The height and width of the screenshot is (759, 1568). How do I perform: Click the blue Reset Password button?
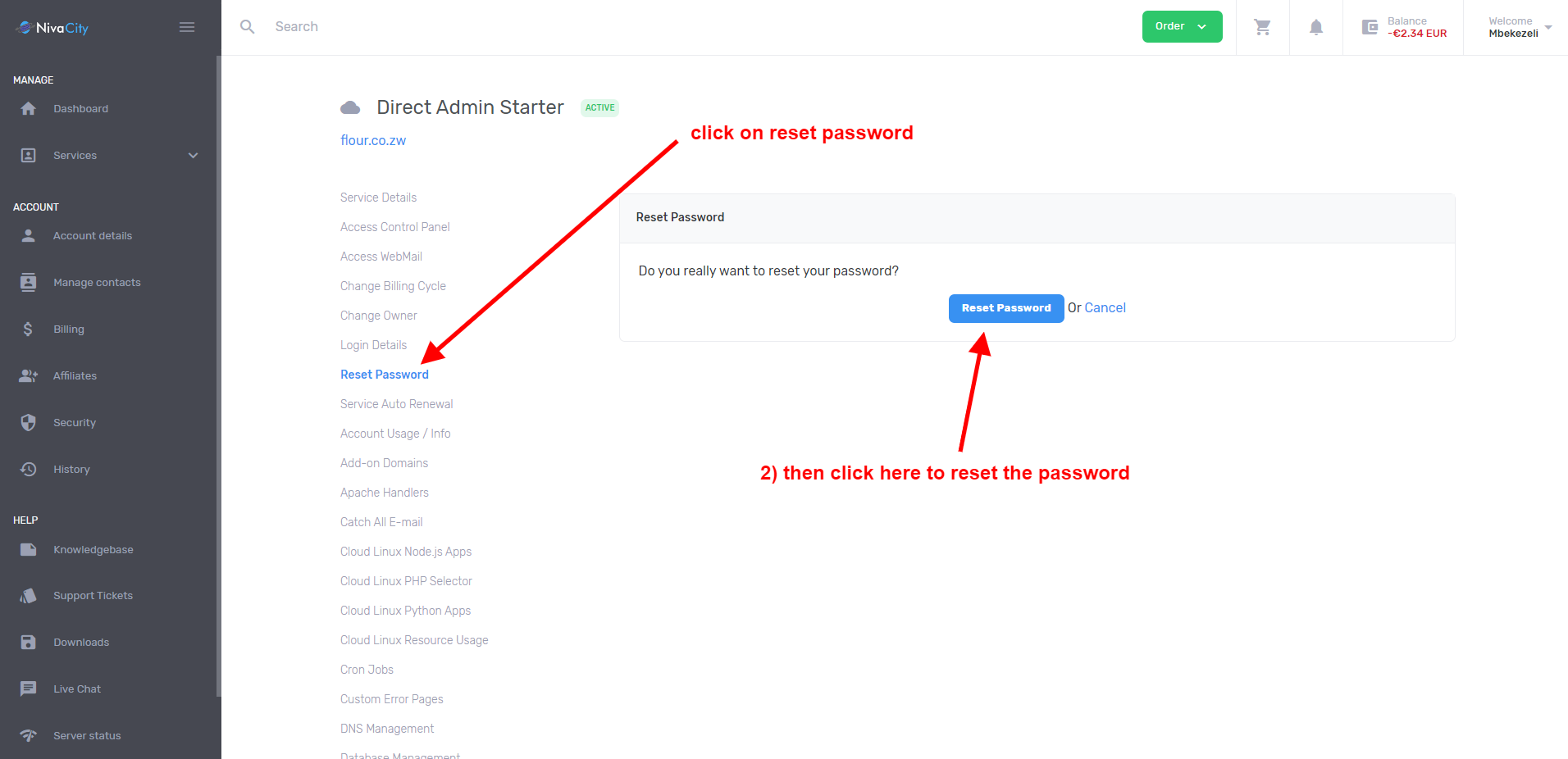pyautogui.click(x=1006, y=308)
